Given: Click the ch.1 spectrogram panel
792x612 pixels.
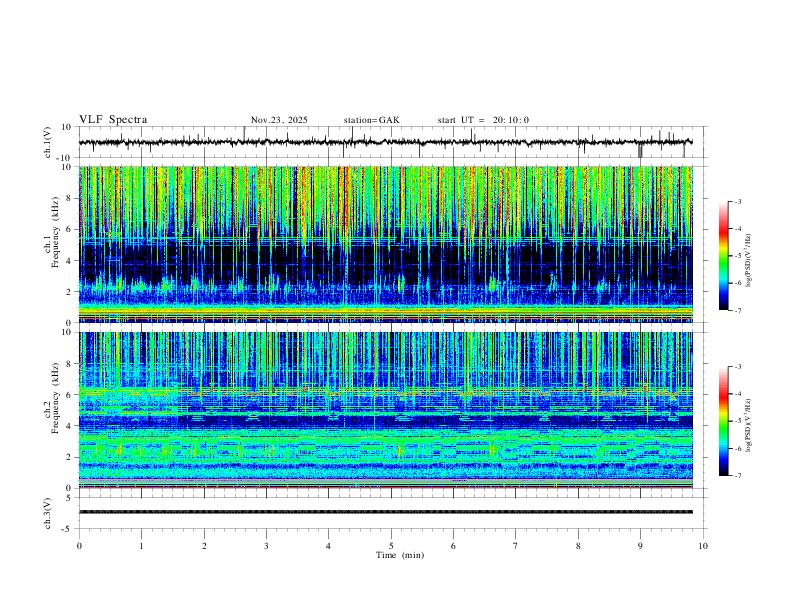Looking at the screenshot, I should (x=386, y=244).
